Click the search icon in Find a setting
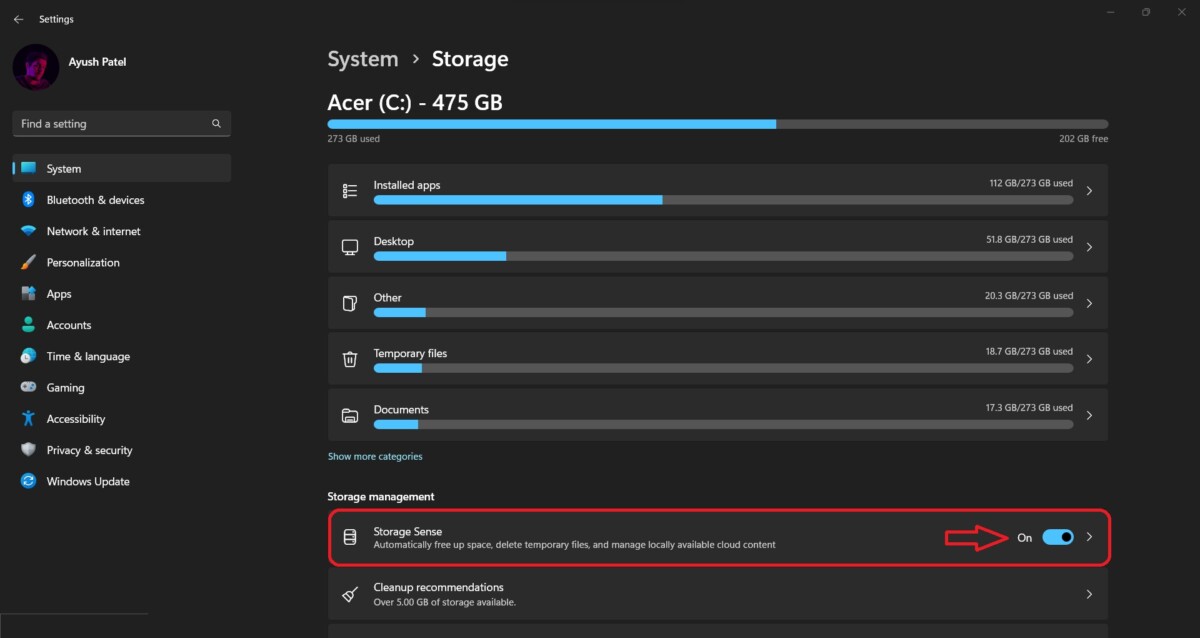This screenshot has height=638, width=1200. [x=216, y=123]
